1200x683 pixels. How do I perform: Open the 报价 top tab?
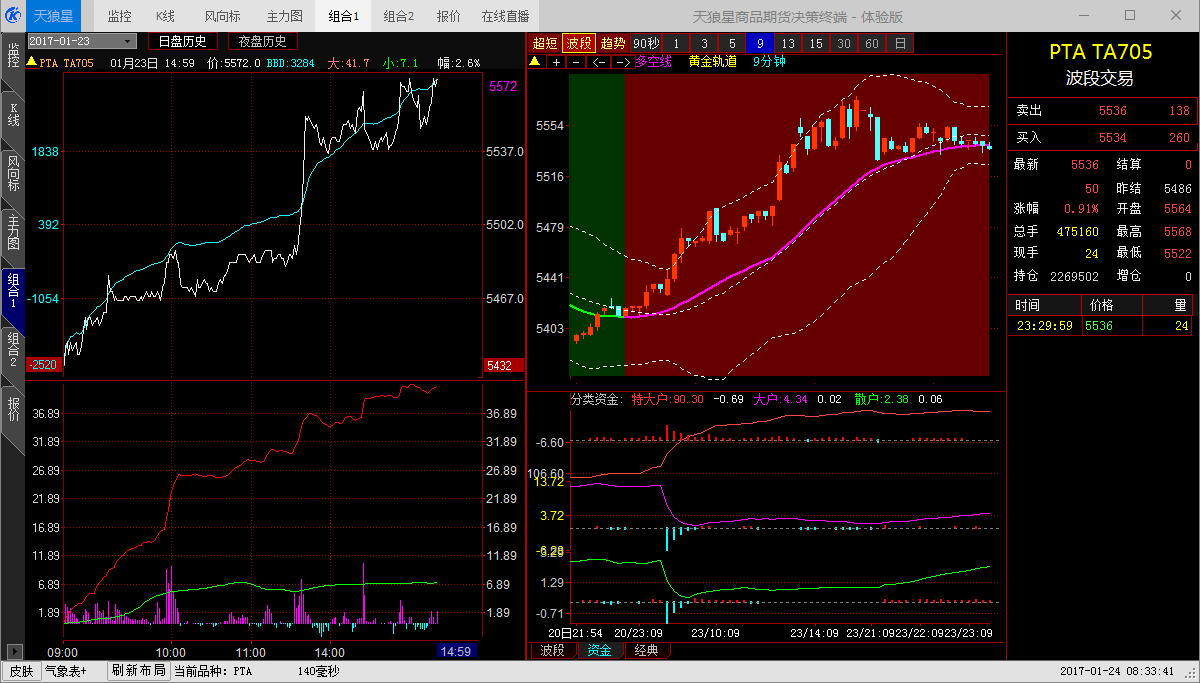[x=449, y=16]
